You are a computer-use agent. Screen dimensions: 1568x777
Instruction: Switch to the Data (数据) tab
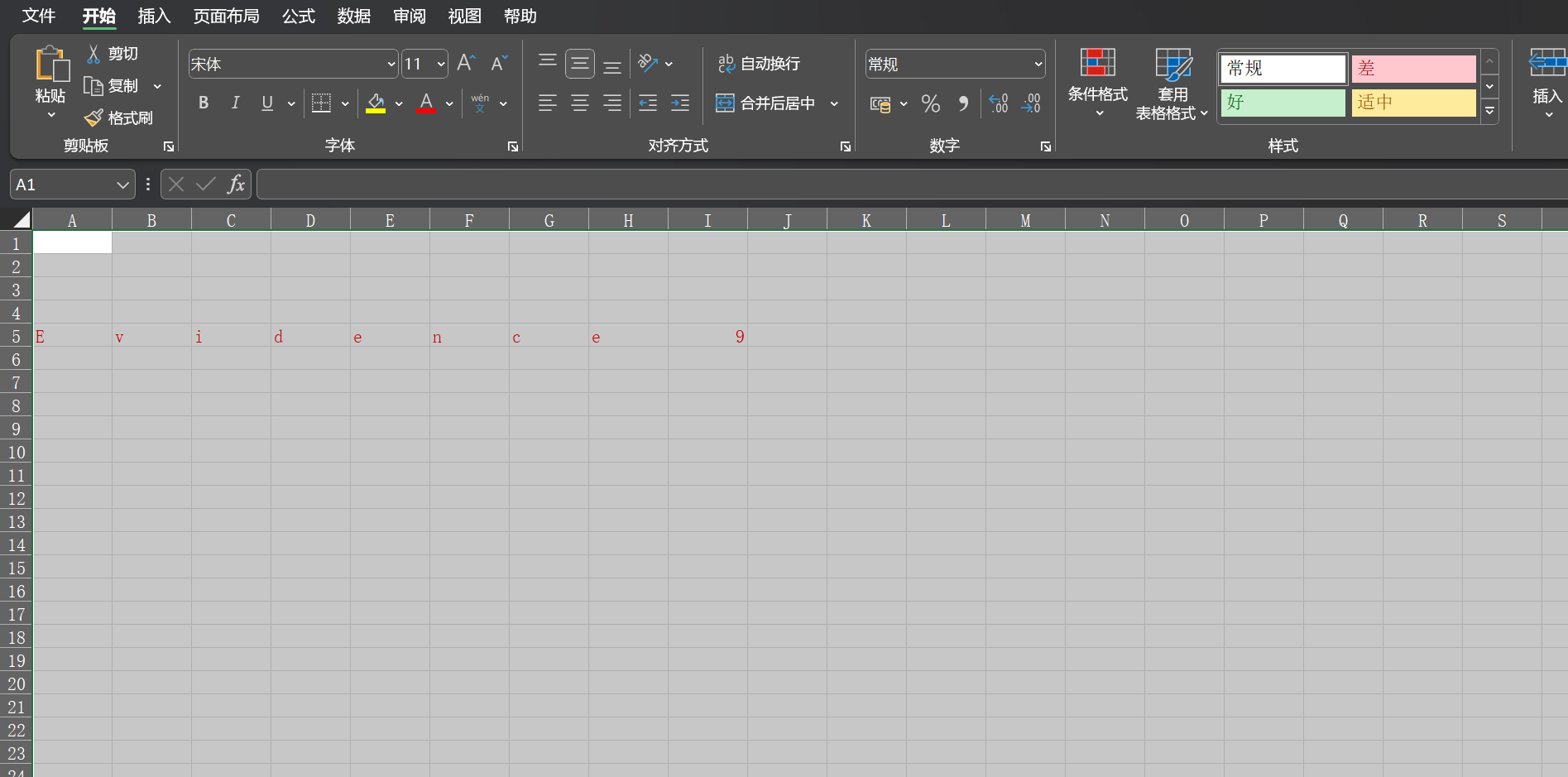(x=354, y=17)
